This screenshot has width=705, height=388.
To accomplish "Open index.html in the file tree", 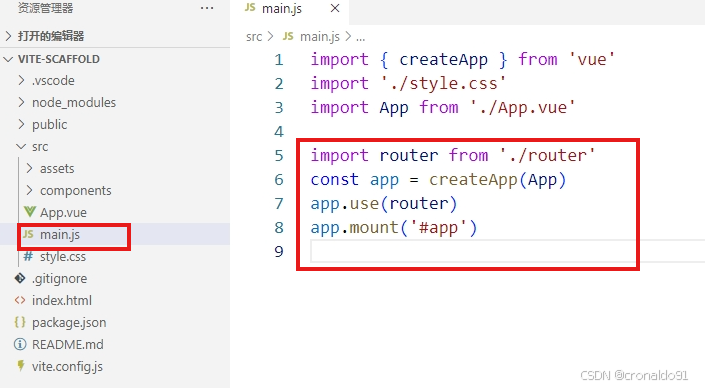I will pyautogui.click(x=62, y=300).
